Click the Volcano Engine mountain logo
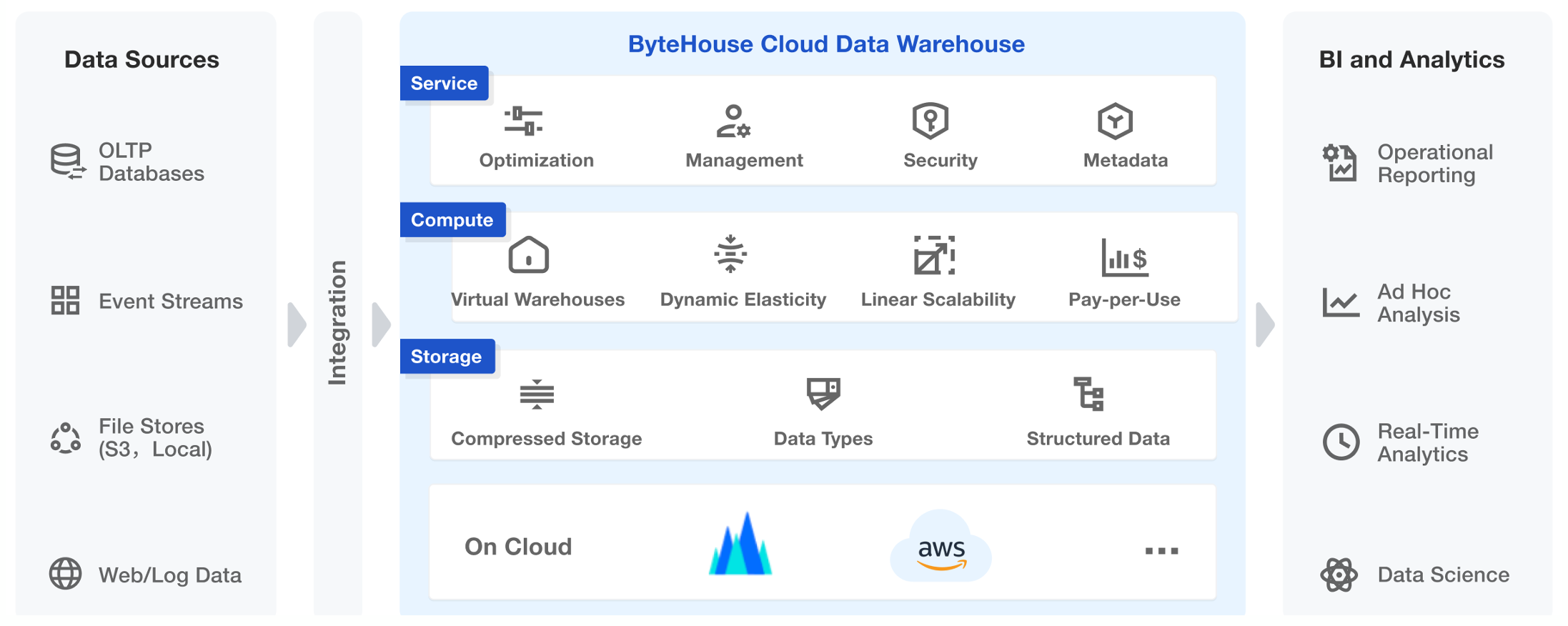 [x=740, y=544]
